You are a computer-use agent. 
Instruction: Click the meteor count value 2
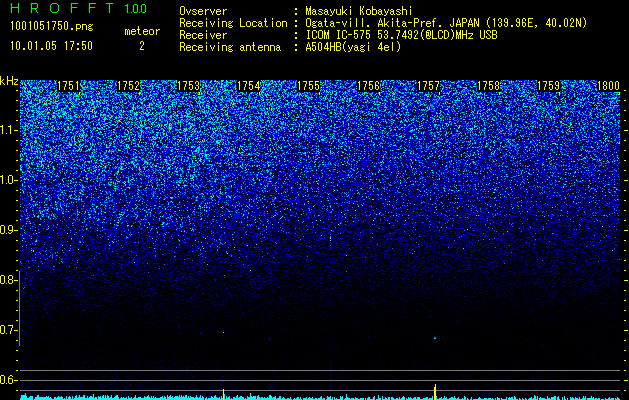pos(142,46)
